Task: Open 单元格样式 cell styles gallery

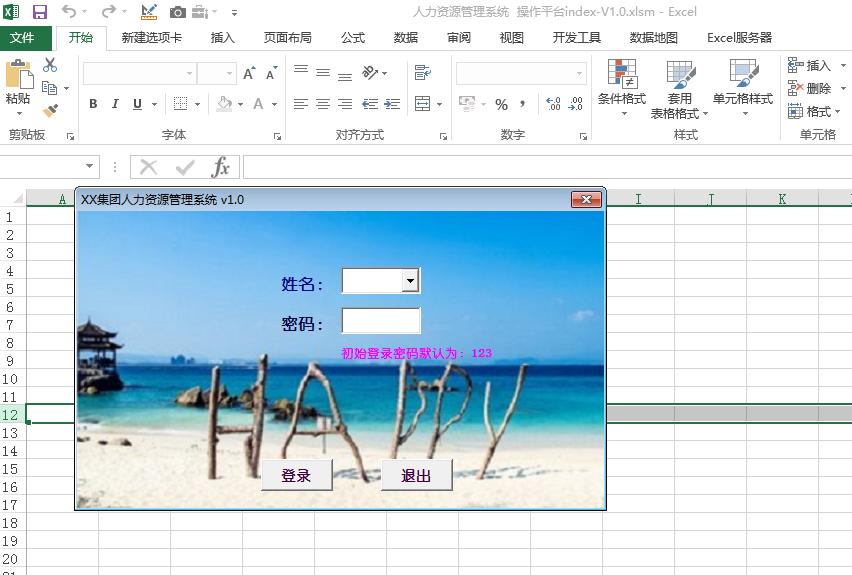Action: pos(743,87)
